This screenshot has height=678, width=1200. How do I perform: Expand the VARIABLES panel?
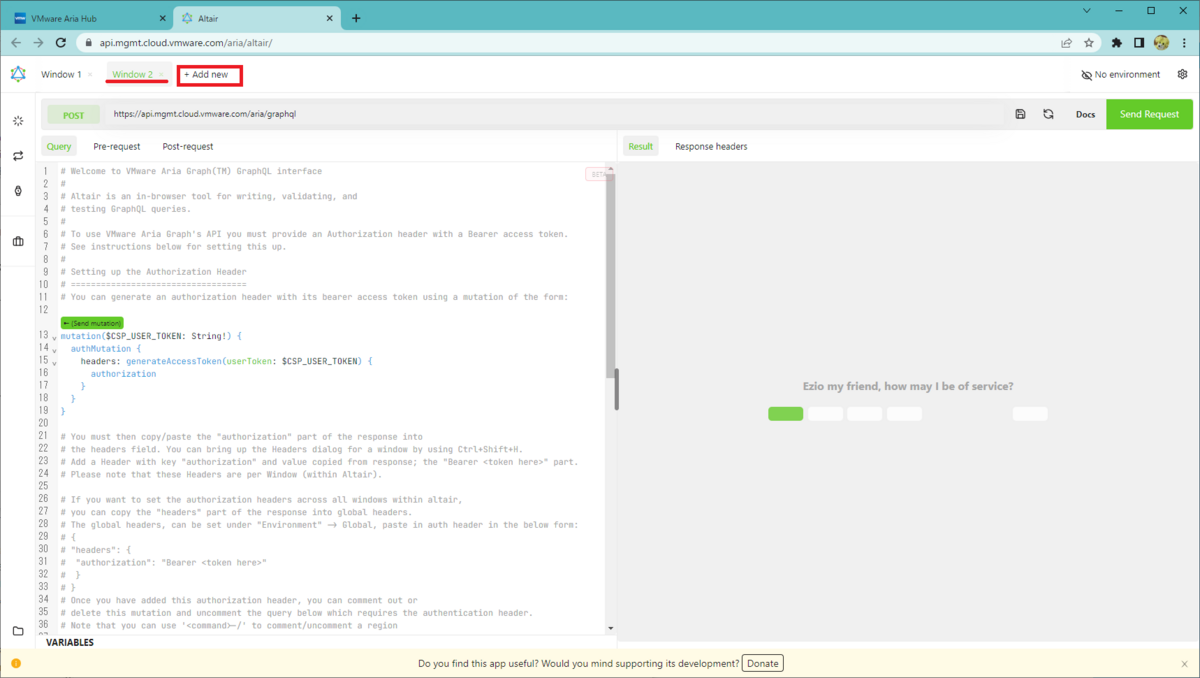pyautogui.click(x=70, y=642)
